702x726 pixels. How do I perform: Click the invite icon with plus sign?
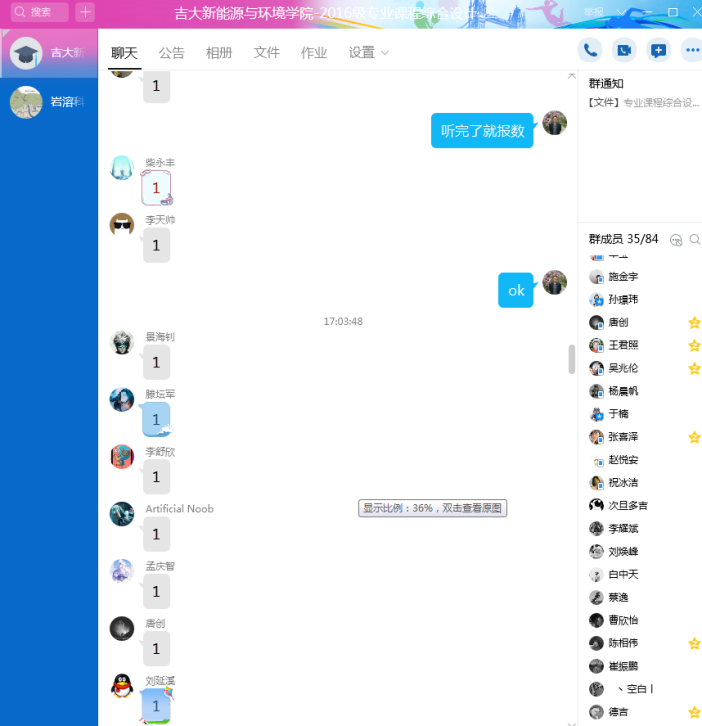click(x=658, y=50)
